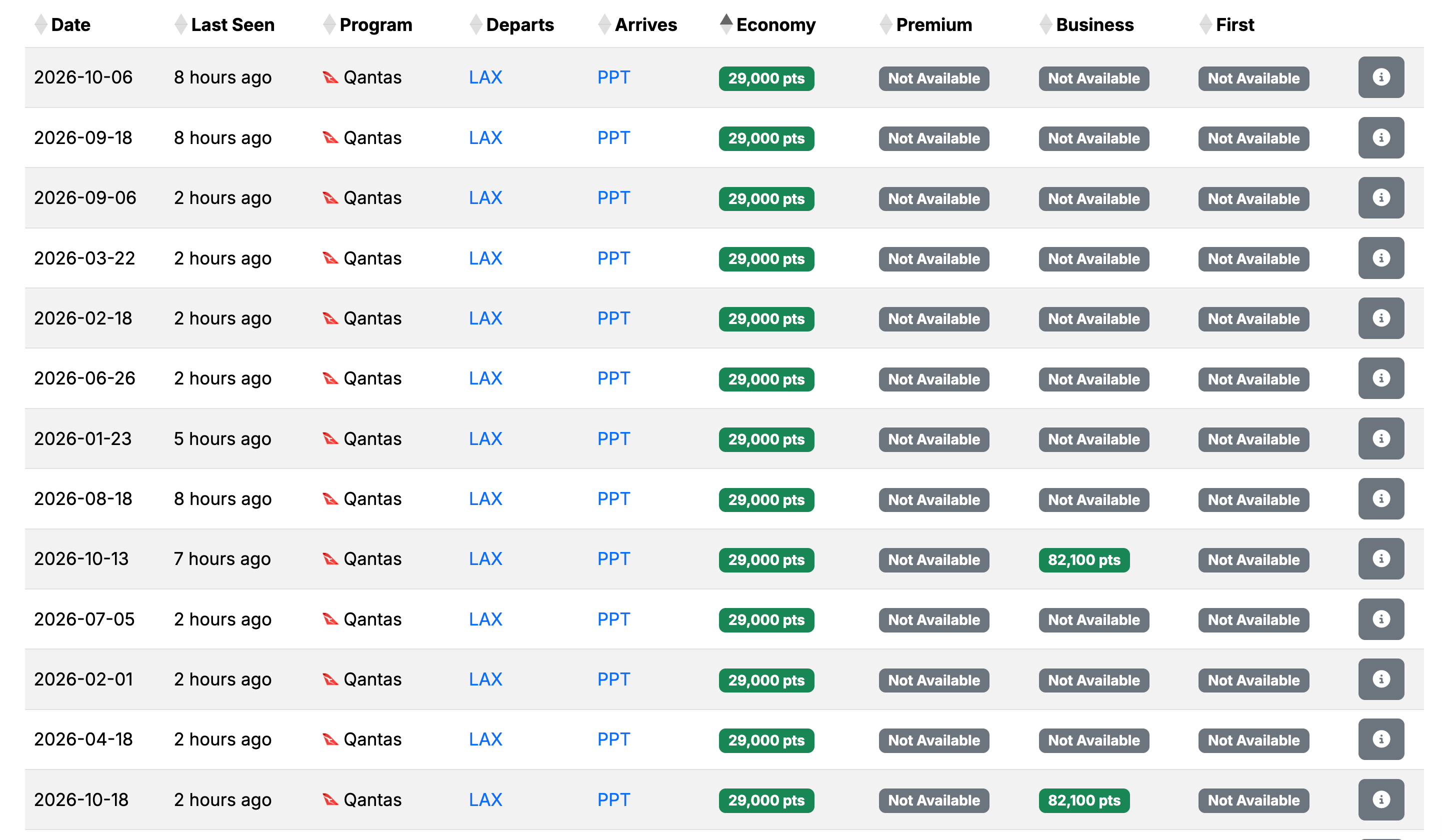The height and width of the screenshot is (840, 1442).
Task: Click info icon for 2026-10-18 flight
Action: [1380, 799]
